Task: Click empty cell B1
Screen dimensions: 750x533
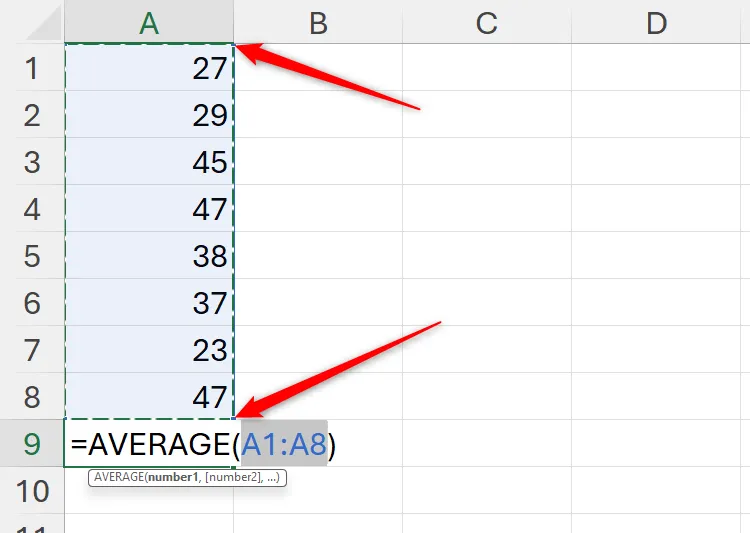Action: pos(318,67)
